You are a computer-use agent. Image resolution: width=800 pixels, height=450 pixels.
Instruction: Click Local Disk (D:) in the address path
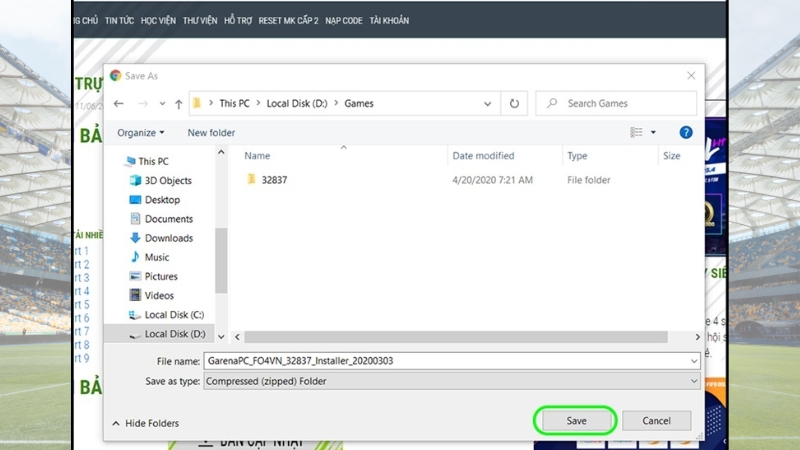point(297,104)
